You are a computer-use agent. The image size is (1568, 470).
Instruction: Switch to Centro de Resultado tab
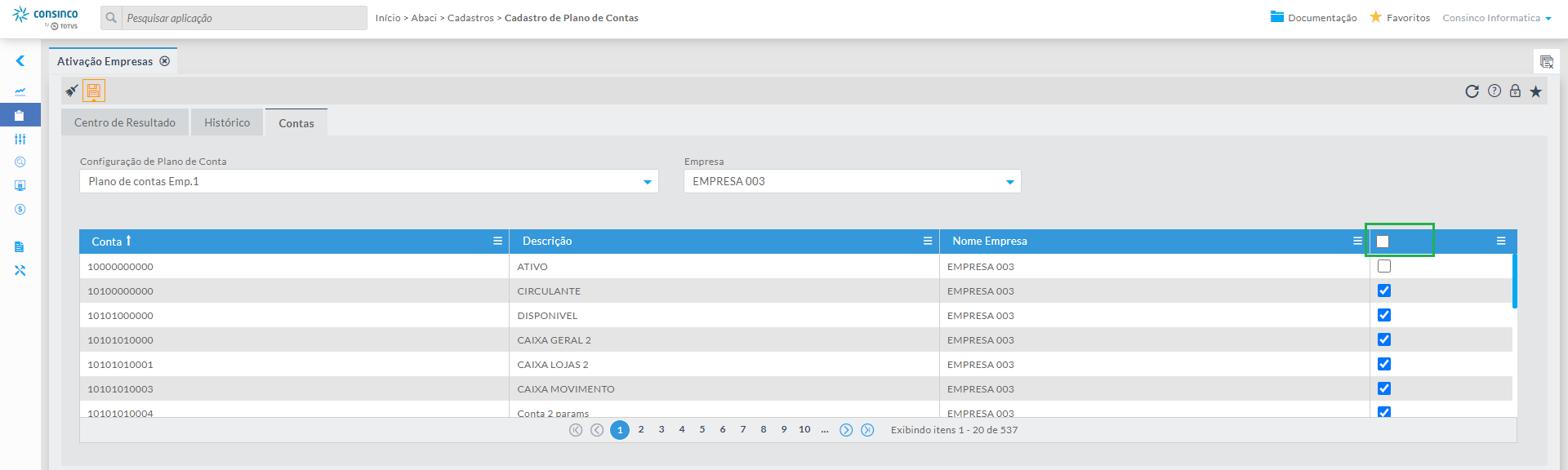pyautogui.click(x=125, y=122)
